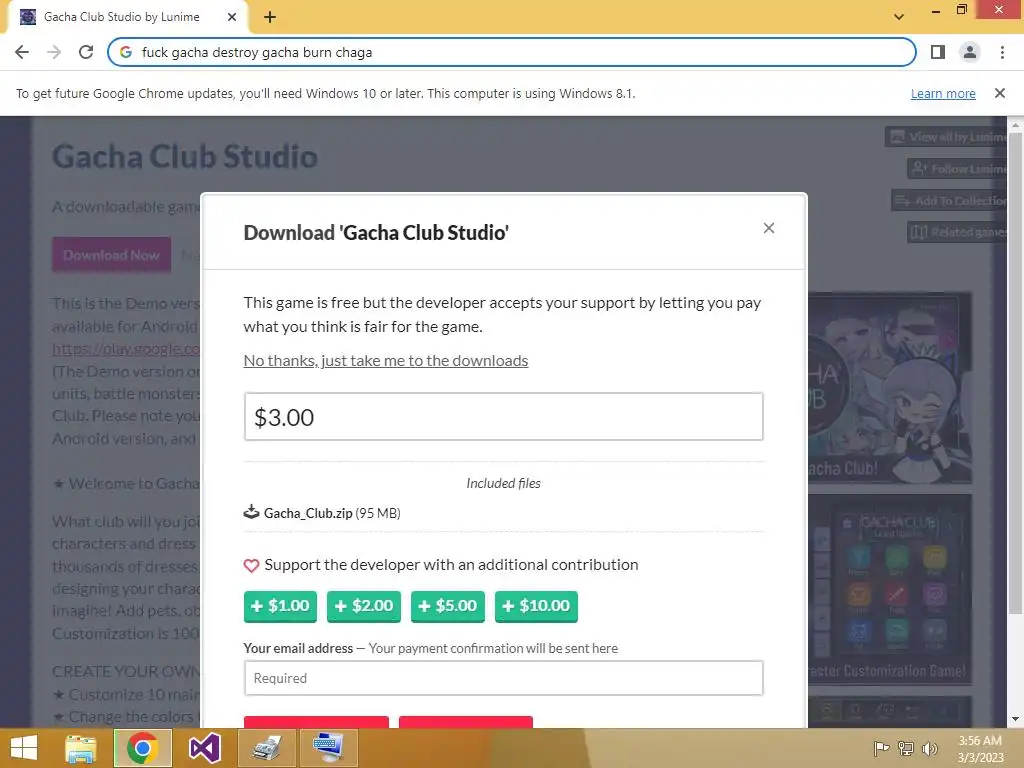
Task: Open File Explorer from the taskbar
Action: [80, 748]
